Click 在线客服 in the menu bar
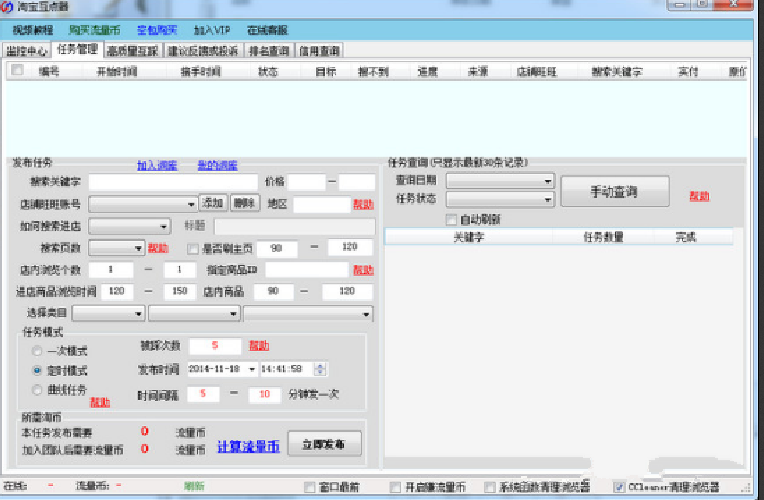This screenshot has width=764, height=500. tap(267, 30)
